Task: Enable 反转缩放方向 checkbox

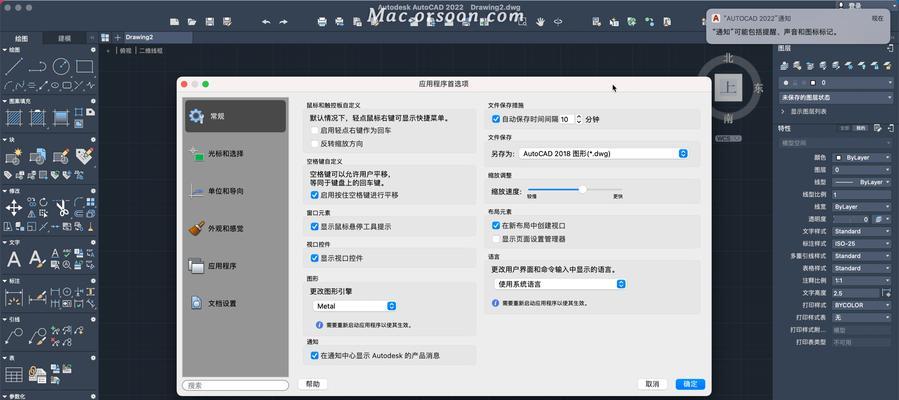Action: point(315,143)
